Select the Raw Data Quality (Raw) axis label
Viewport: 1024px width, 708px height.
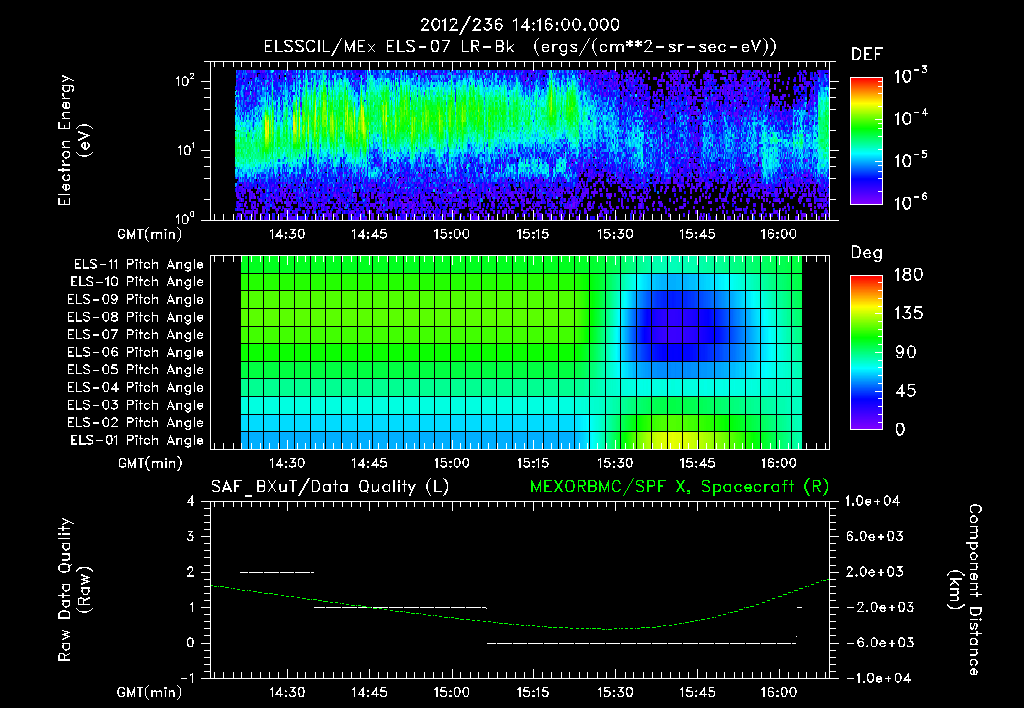pos(74,590)
